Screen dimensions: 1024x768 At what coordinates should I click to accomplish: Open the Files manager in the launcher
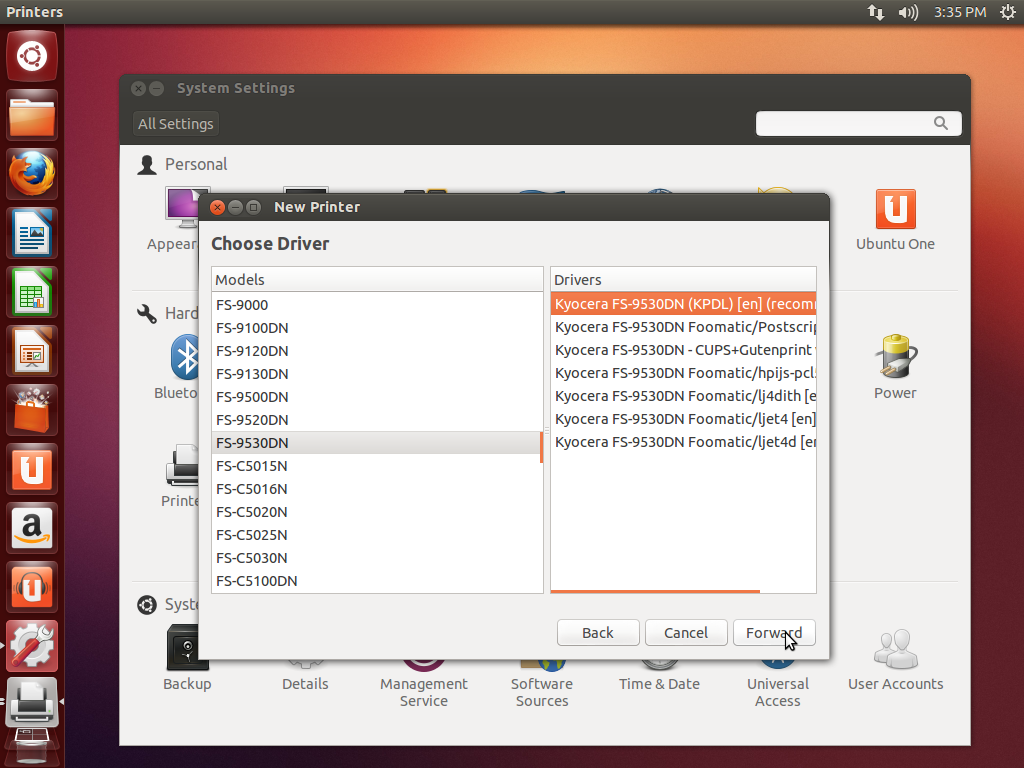(x=32, y=116)
